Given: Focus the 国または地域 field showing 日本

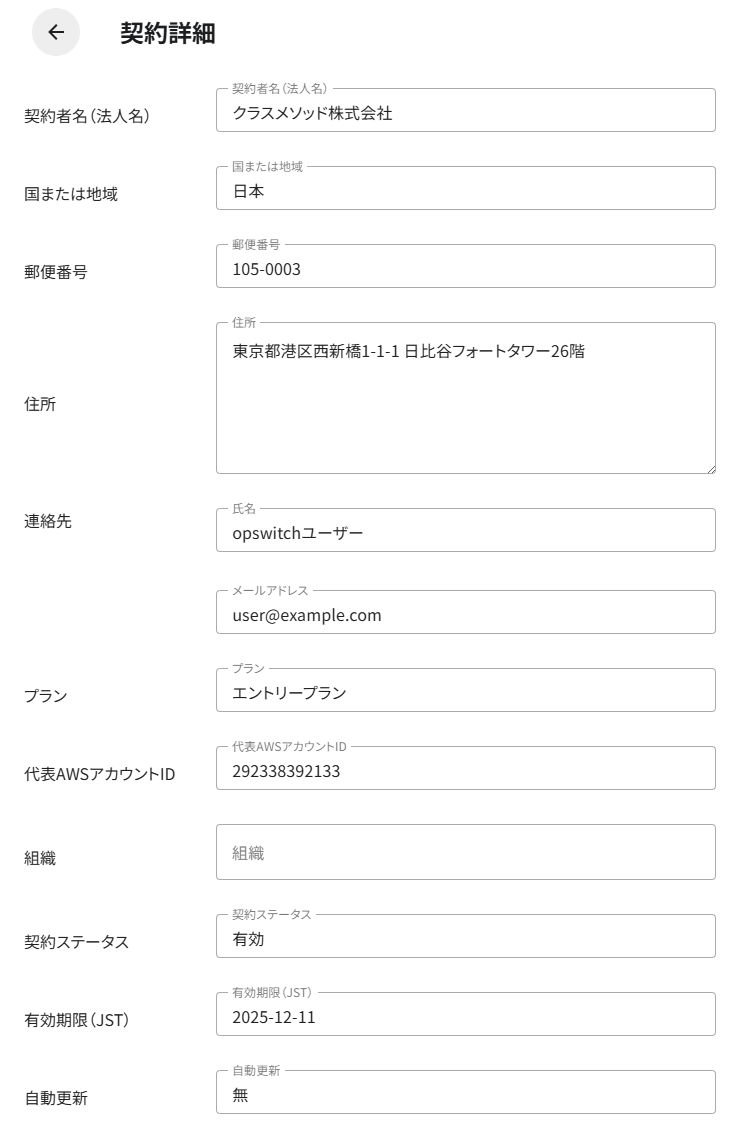Looking at the screenshot, I should [x=465, y=191].
